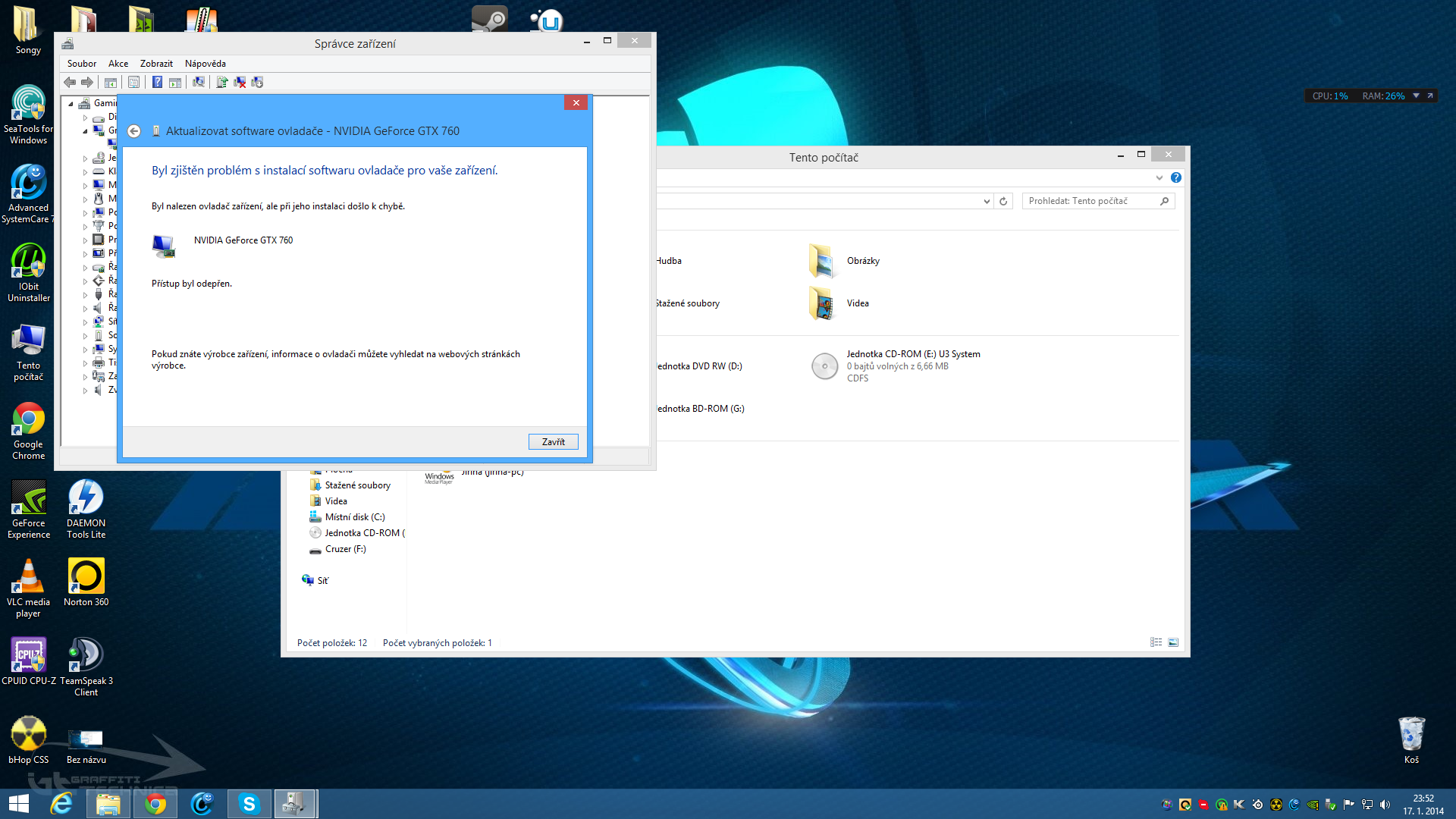Screen dimensions: 1456x819
Task: Select Místní disk (C:) in navigation pane
Action: (354, 517)
